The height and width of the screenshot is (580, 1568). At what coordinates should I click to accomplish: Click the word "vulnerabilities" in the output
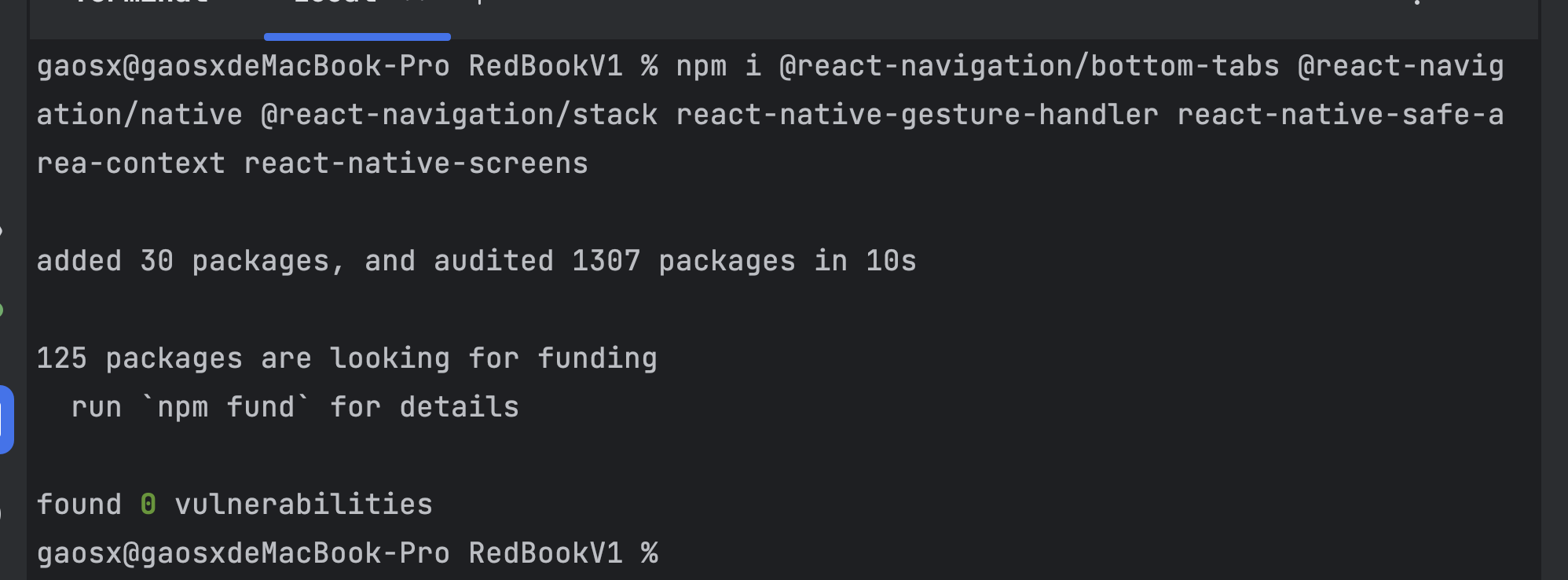coord(303,505)
